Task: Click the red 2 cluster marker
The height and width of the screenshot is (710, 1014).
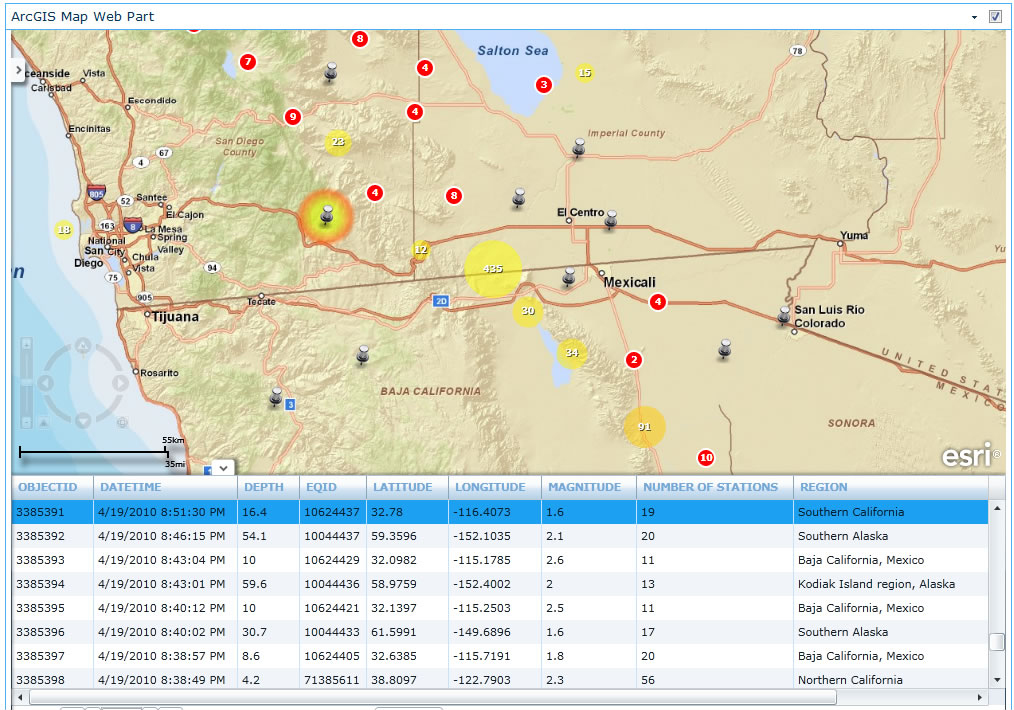Action: tap(634, 360)
